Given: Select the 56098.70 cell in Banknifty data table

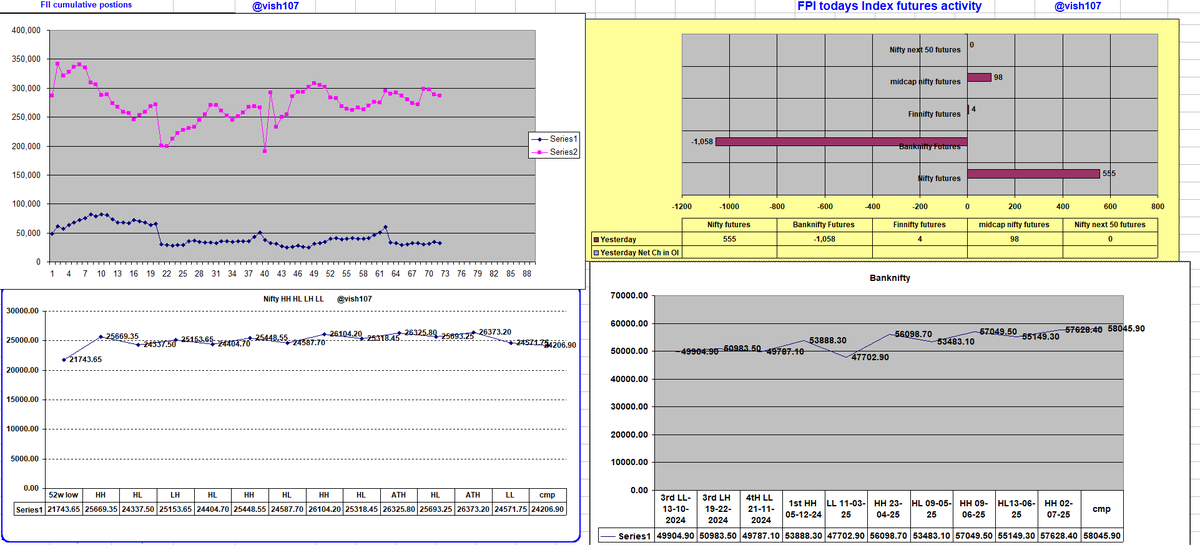Looking at the screenshot, I should pos(888,535).
